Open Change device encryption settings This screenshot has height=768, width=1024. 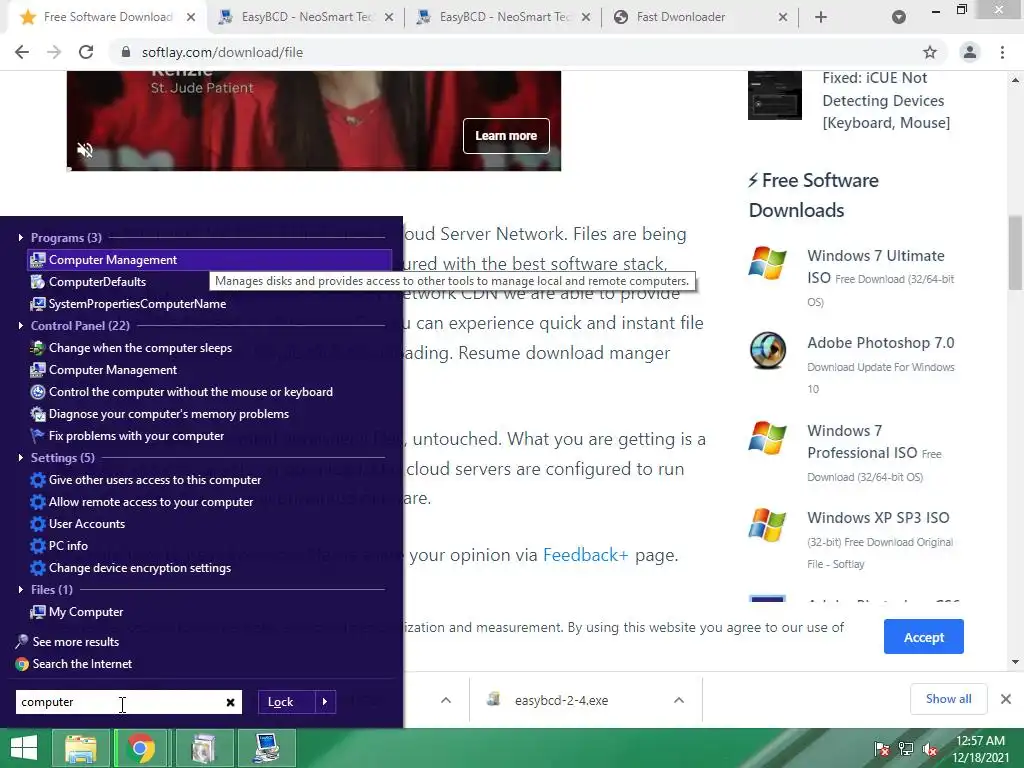(x=140, y=568)
